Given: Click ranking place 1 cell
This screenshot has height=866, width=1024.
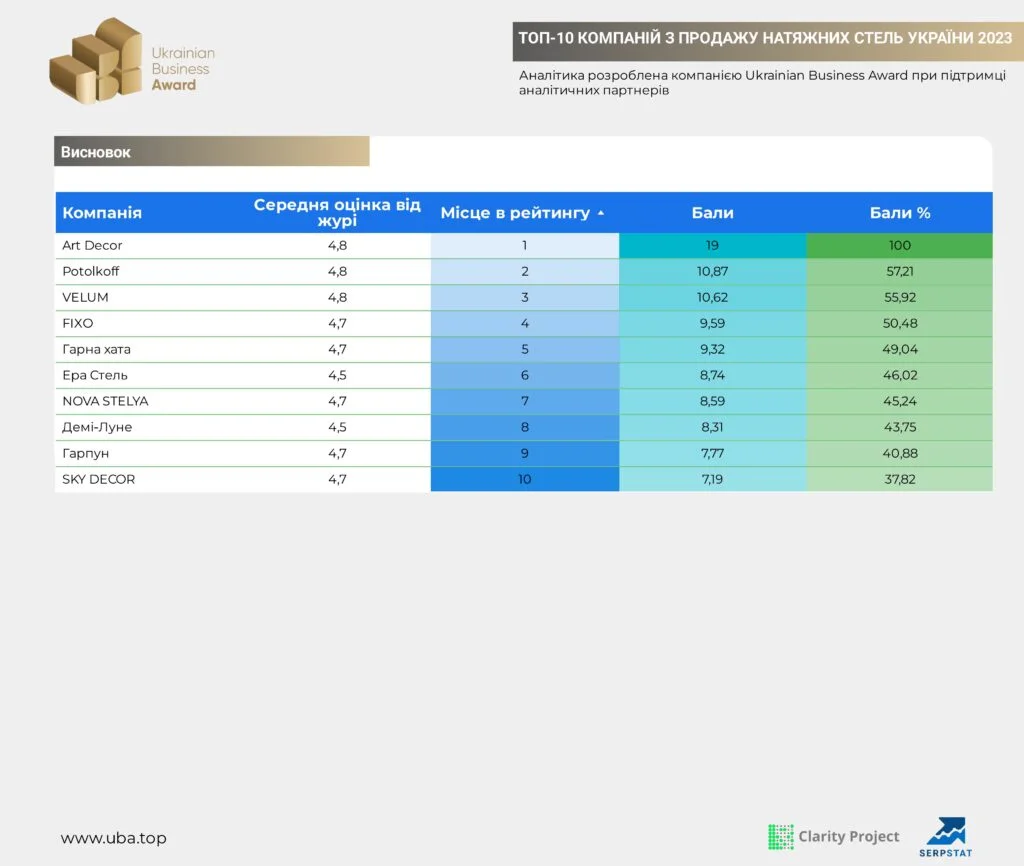Looking at the screenshot, I should [525, 246].
